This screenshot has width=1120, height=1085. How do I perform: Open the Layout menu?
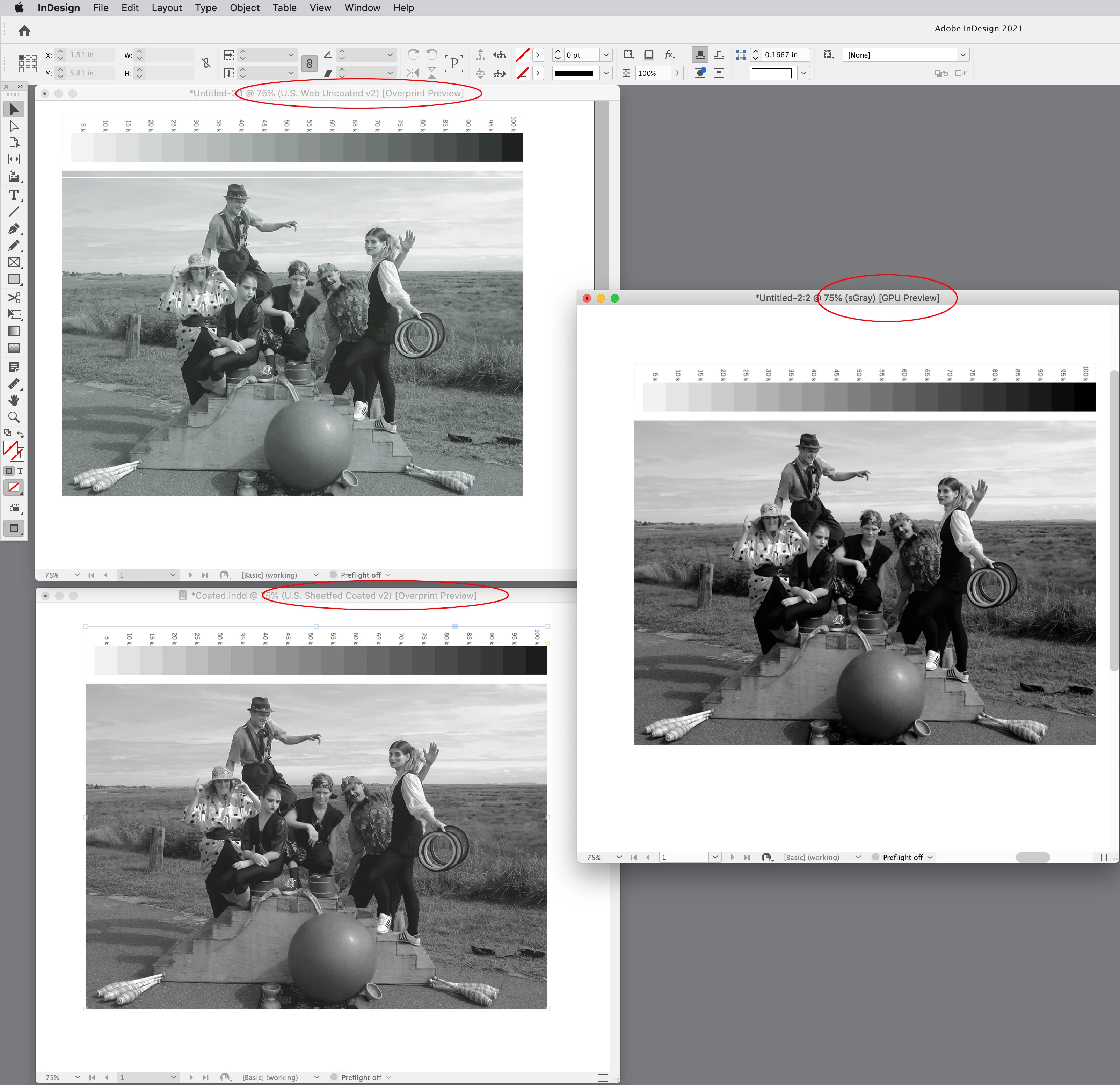[166, 8]
